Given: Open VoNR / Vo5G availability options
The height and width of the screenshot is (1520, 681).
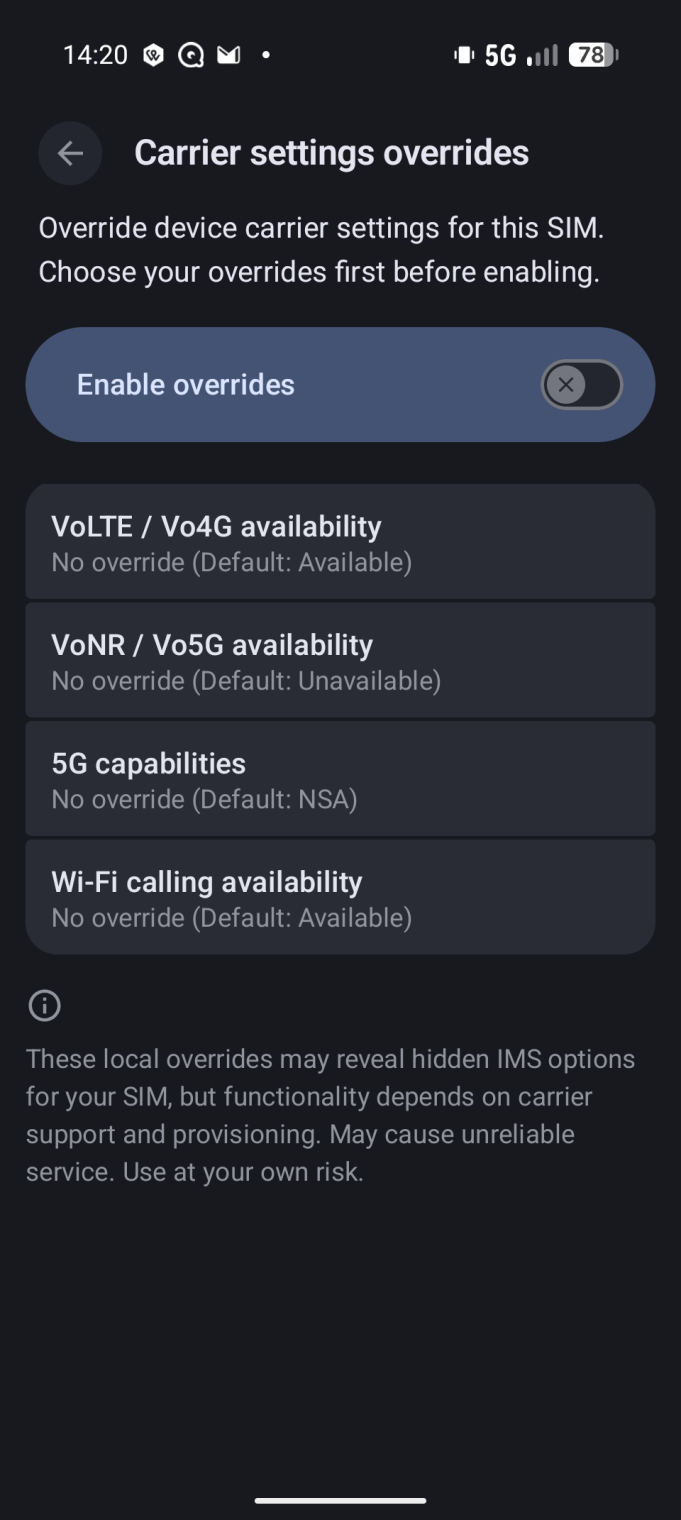Looking at the screenshot, I should (x=340, y=660).
